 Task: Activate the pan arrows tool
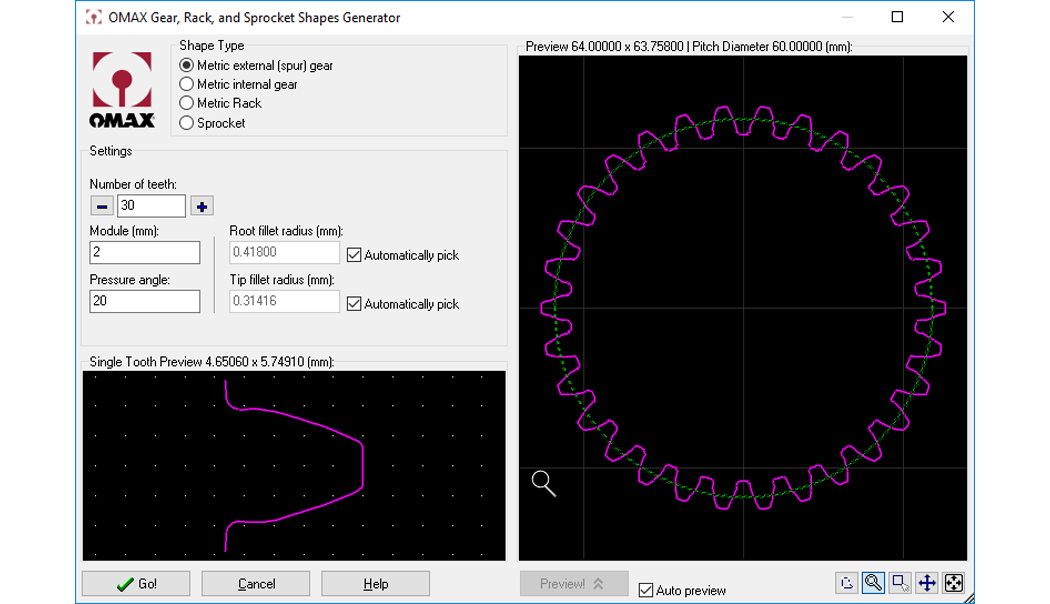(927, 583)
